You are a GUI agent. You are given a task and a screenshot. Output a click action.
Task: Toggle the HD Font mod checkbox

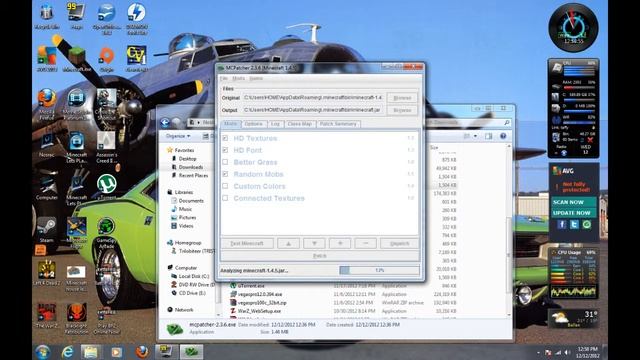point(225,150)
